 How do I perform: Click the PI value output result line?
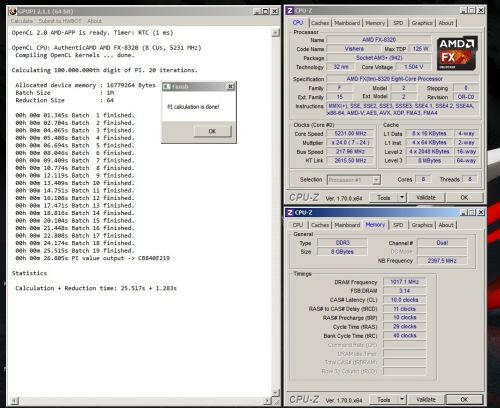(92, 258)
